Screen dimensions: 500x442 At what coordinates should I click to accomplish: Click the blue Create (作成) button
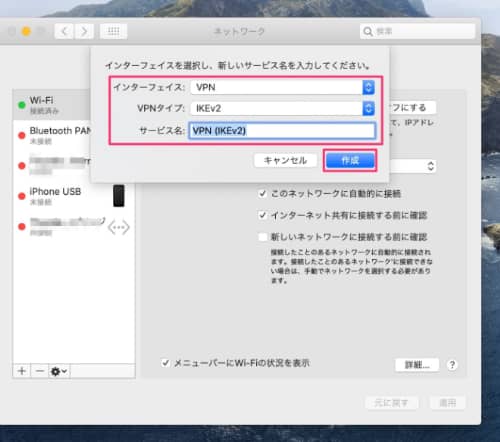tap(350, 160)
